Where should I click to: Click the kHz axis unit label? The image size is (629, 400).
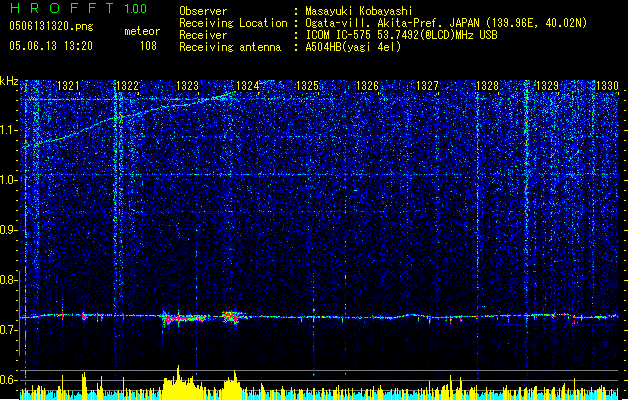point(9,81)
